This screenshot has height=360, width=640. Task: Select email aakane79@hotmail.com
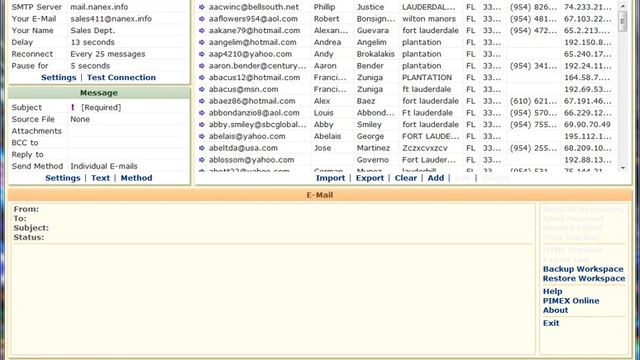[254, 31]
